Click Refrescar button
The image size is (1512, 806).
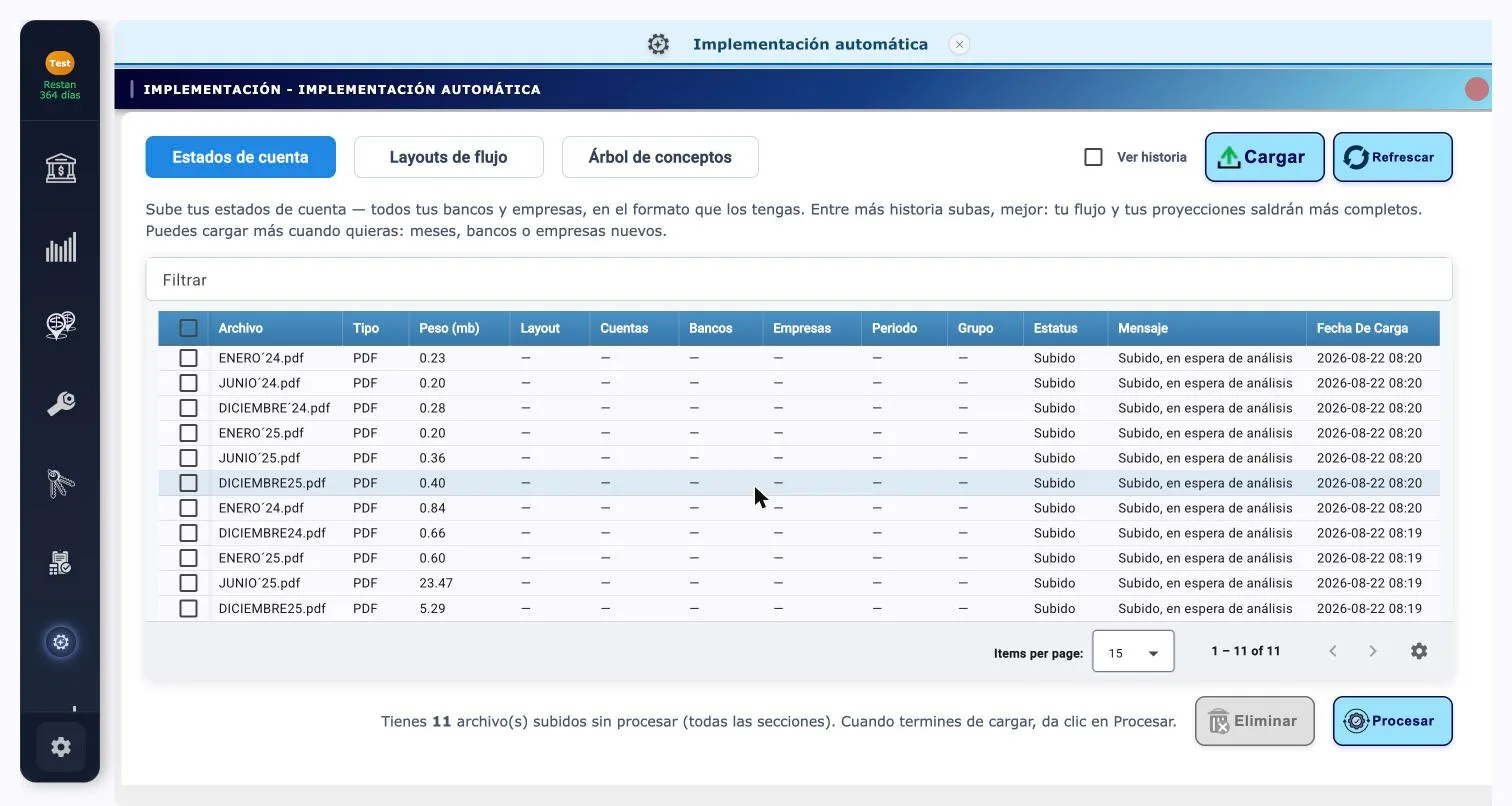coord(1392,157)
